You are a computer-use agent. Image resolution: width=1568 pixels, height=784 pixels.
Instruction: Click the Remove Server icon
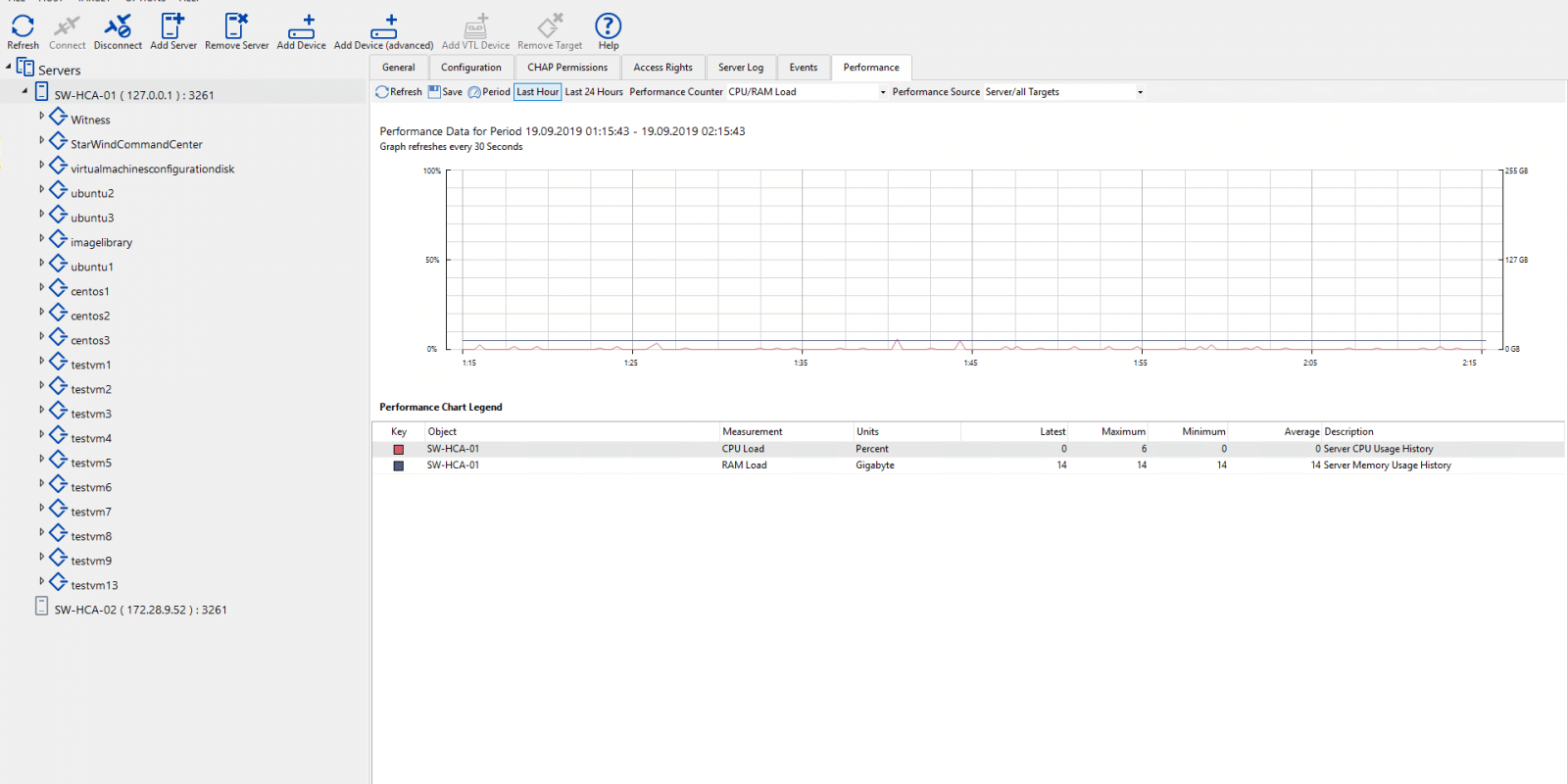[236, 25]
